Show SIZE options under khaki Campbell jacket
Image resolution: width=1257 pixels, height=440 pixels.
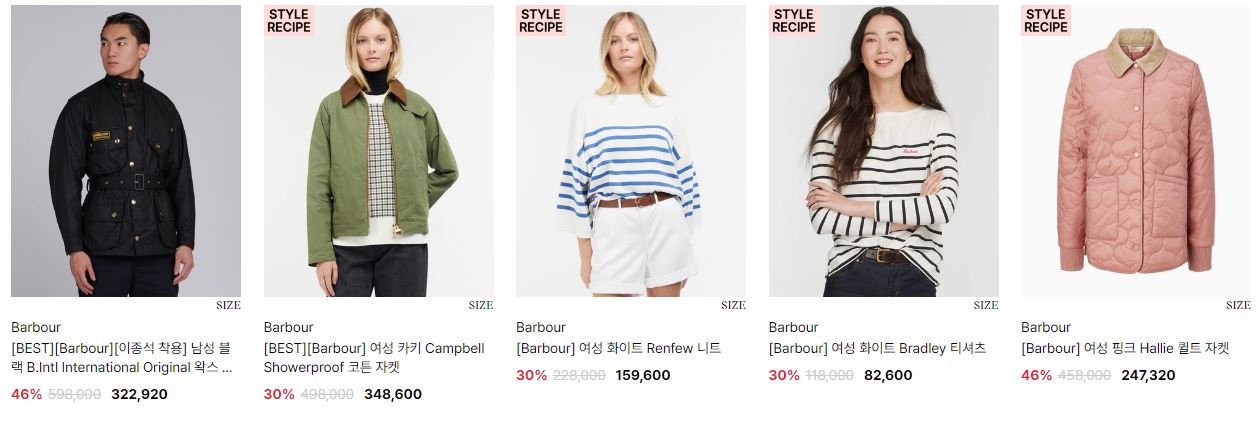click(x=481, y=306)
